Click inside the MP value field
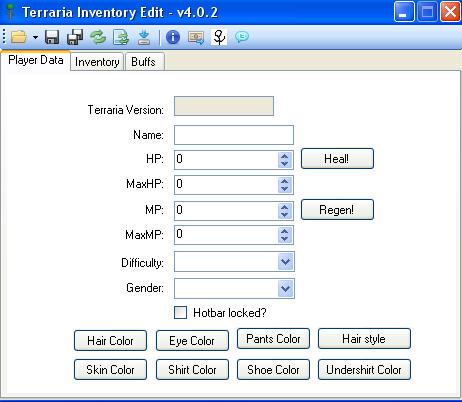The image size is (462, 402). click(226, 211)
